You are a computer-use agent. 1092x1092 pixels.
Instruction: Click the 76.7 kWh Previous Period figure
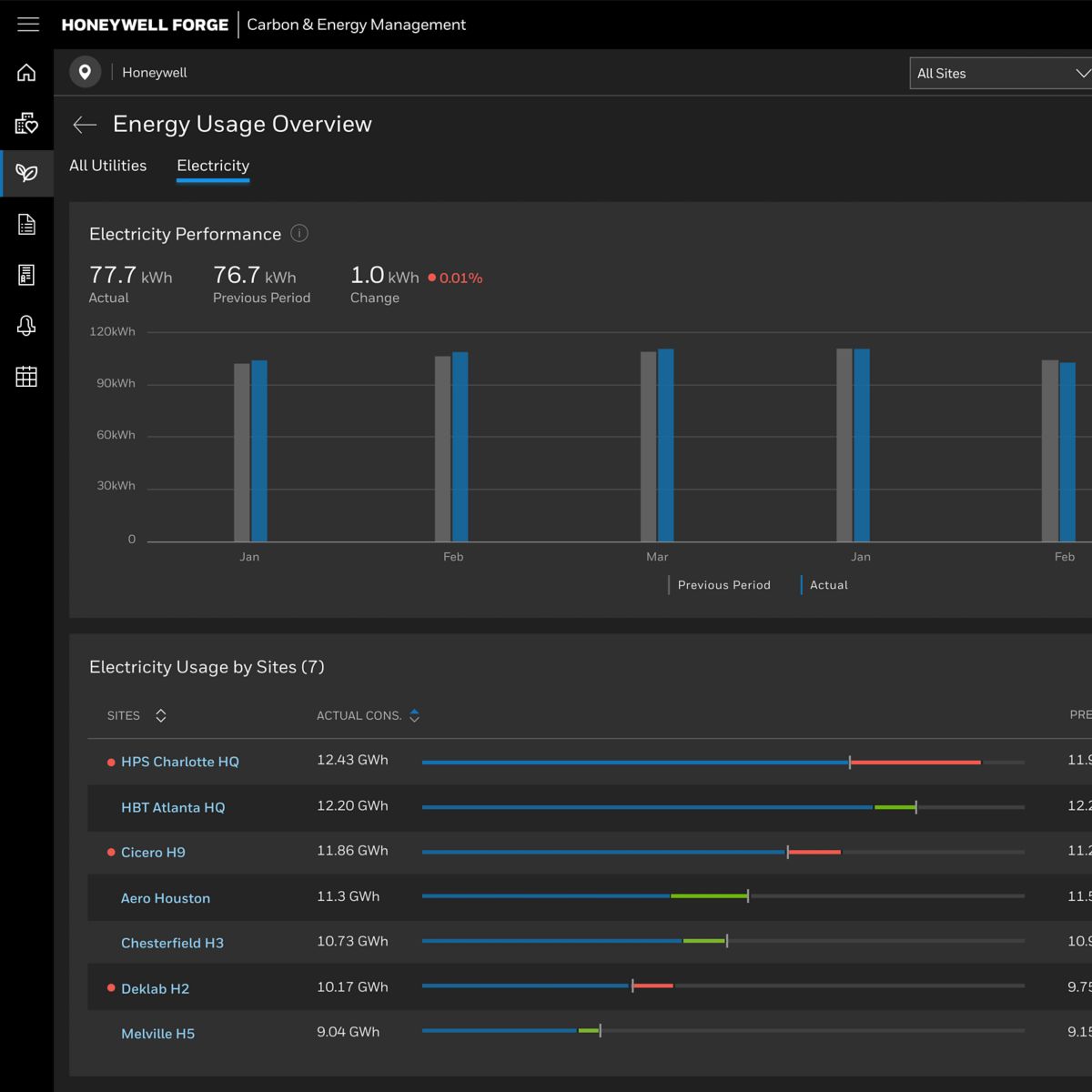coord(254,275)
